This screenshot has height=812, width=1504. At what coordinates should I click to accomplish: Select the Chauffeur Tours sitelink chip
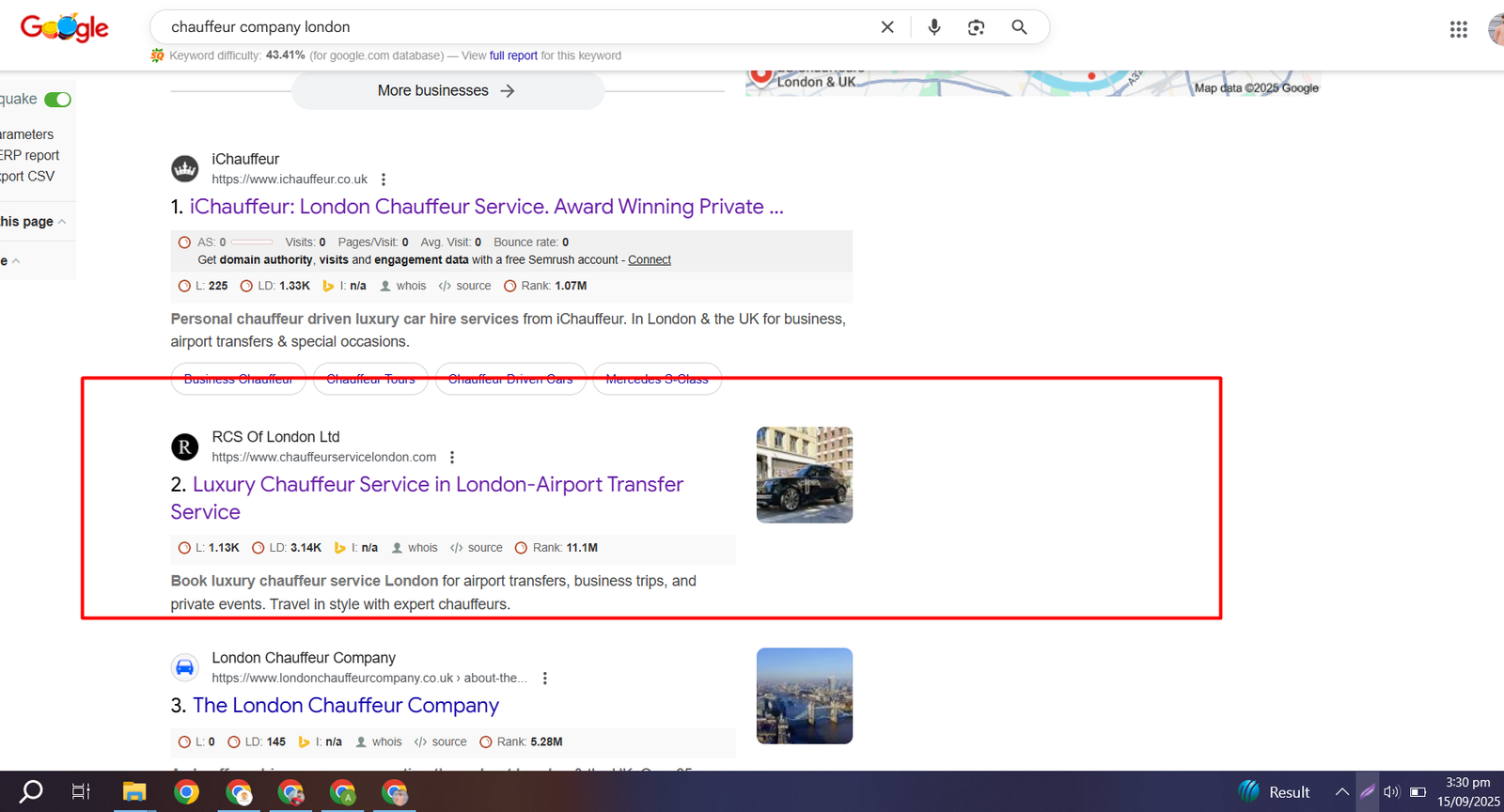370,379
